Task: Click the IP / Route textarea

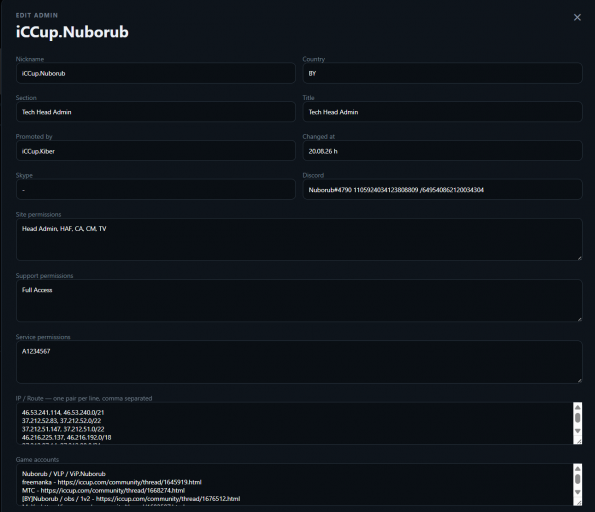Action: [x=294, y=423]
